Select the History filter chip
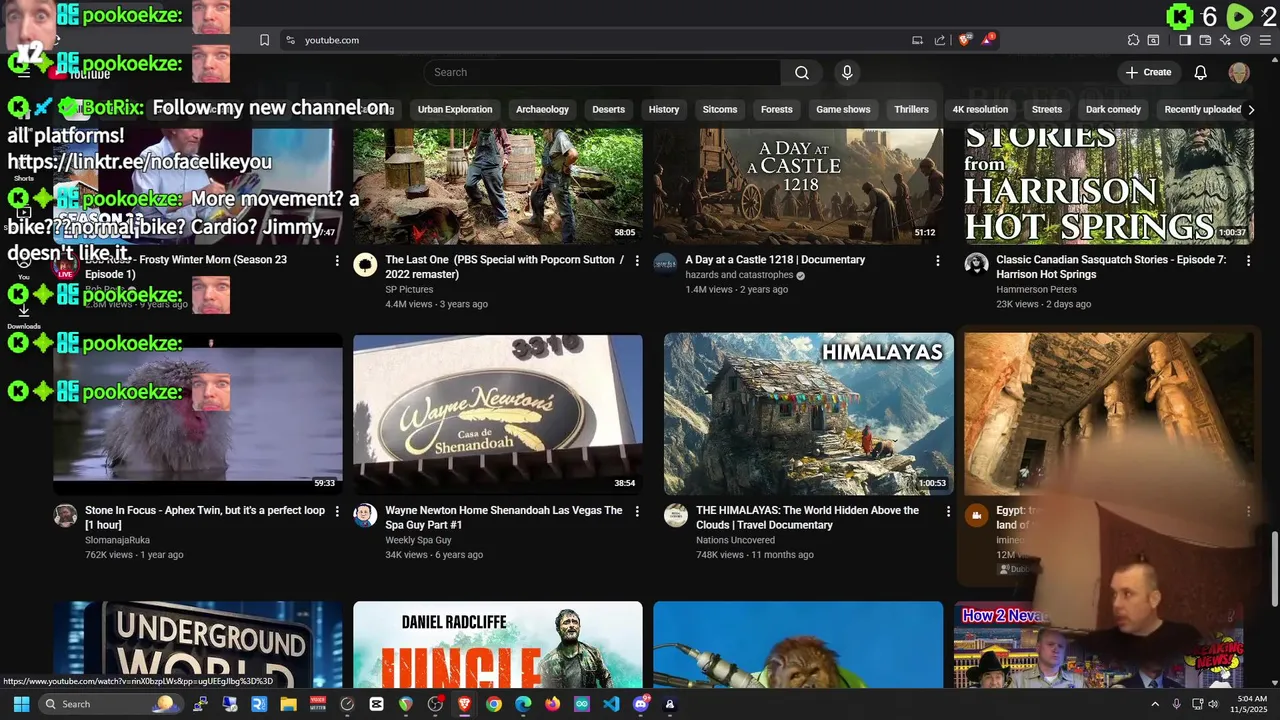Viewport: 1280px width, 720px height. 664,109
